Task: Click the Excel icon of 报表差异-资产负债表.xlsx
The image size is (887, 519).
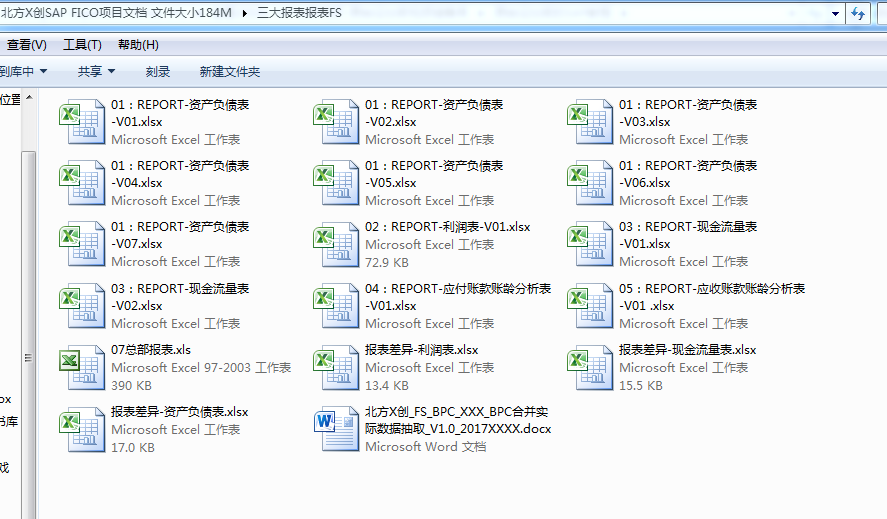Action: (82, 429)
